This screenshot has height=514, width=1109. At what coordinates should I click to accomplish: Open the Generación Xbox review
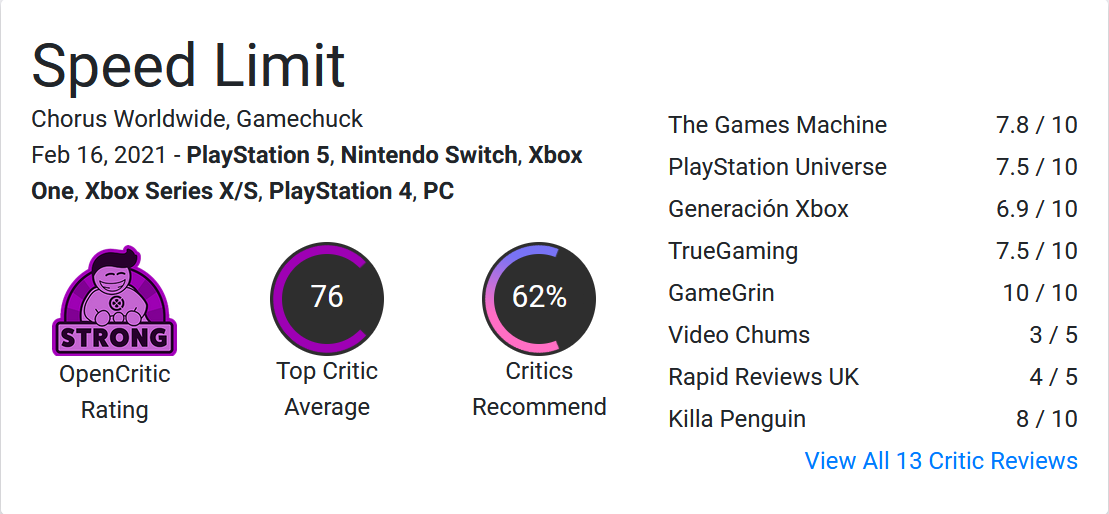(758, 209)
